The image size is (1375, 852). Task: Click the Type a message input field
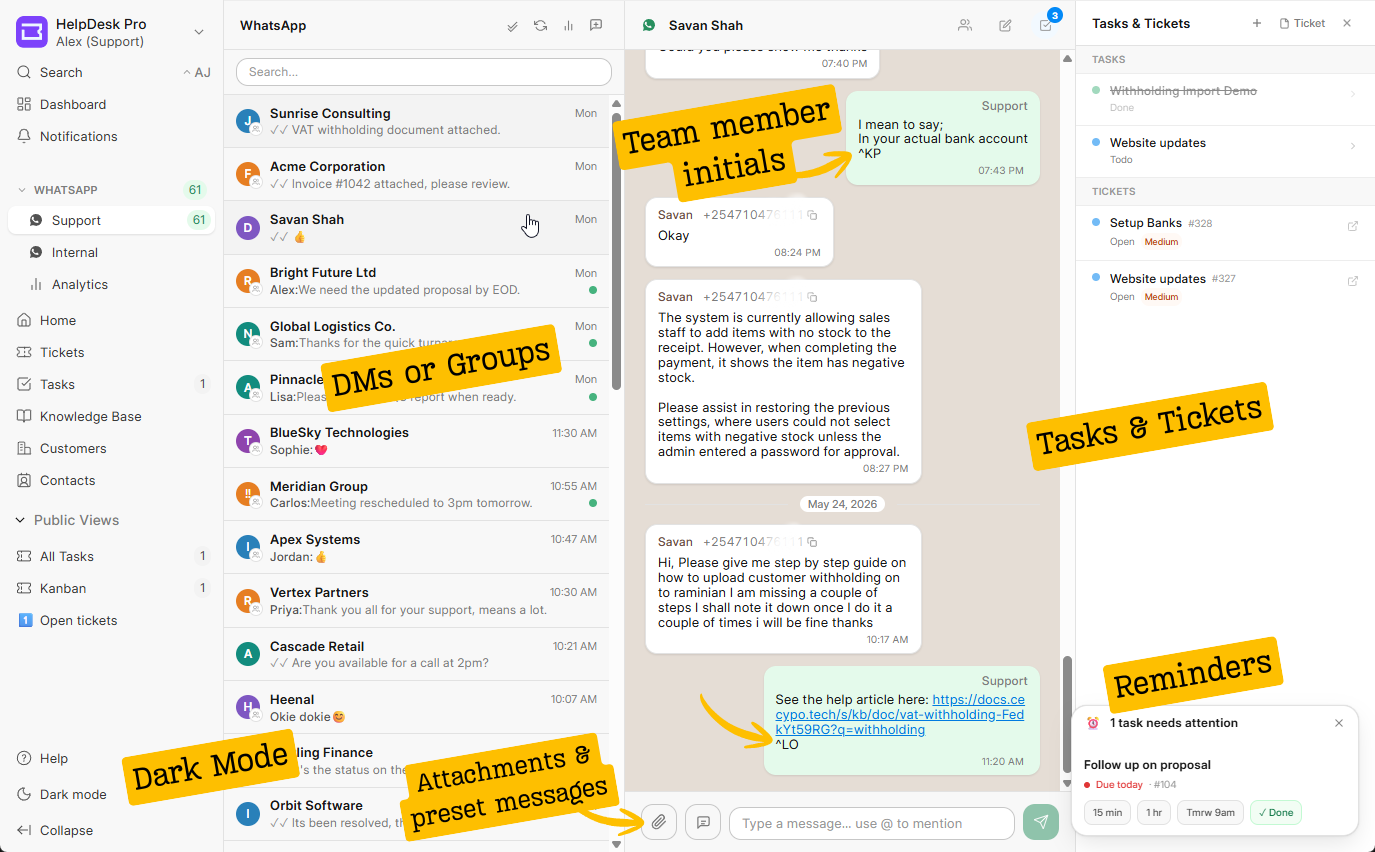pyautogui.click(x=872, y=823)
